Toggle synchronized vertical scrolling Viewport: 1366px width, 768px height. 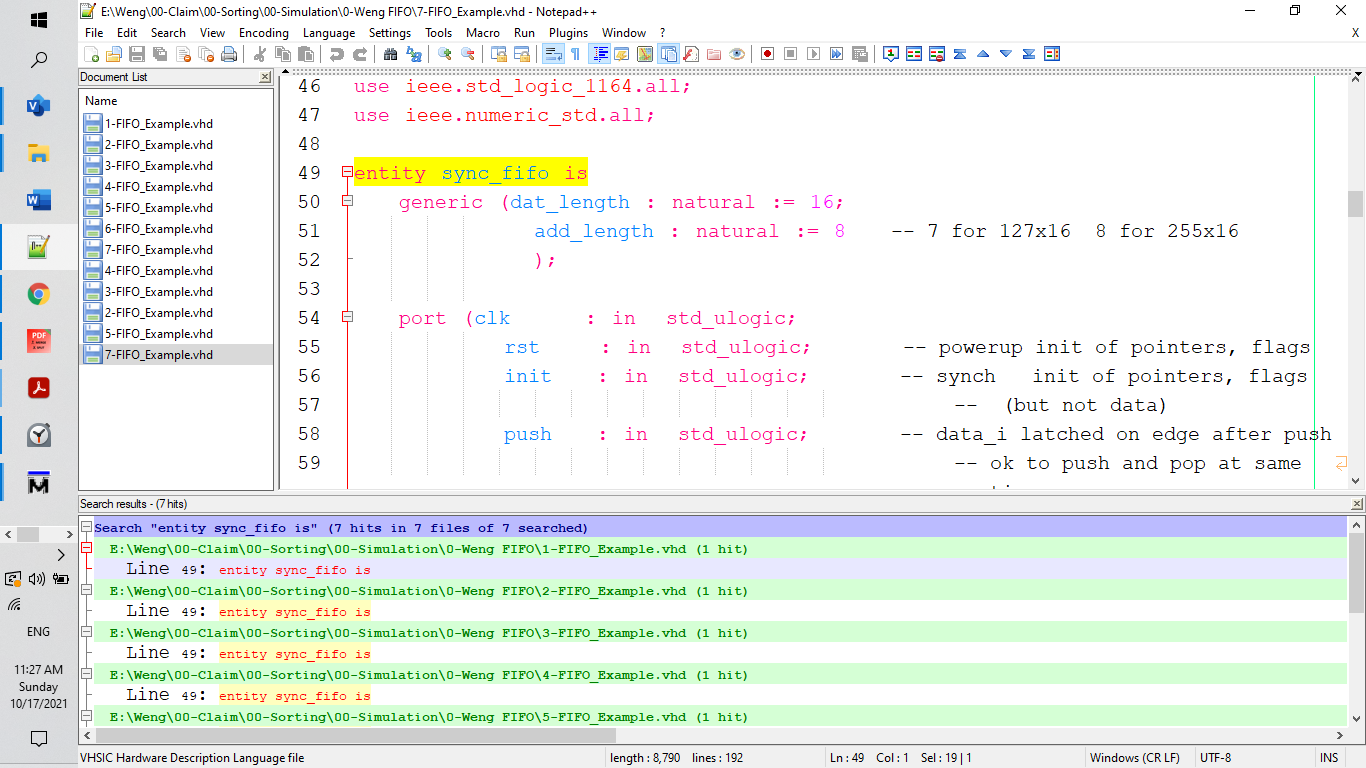[498, 54]
